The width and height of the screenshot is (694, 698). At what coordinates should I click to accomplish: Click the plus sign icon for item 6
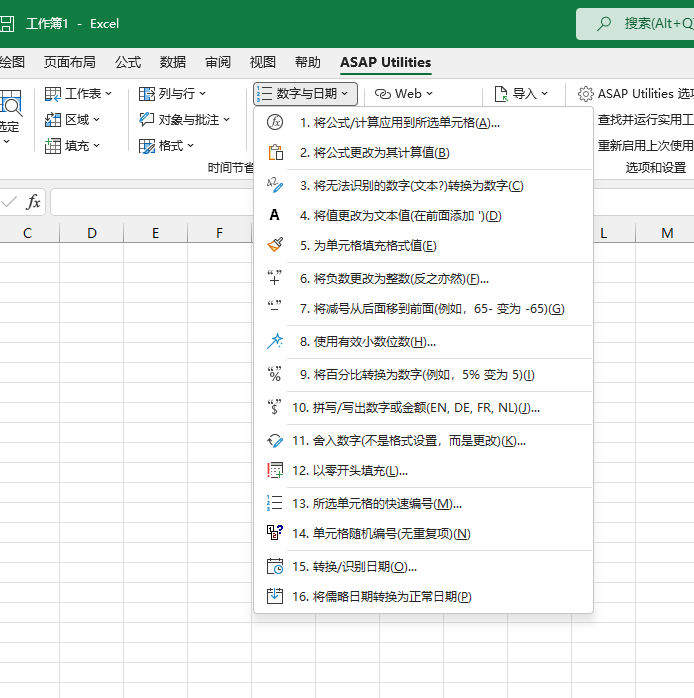(274, 278)
